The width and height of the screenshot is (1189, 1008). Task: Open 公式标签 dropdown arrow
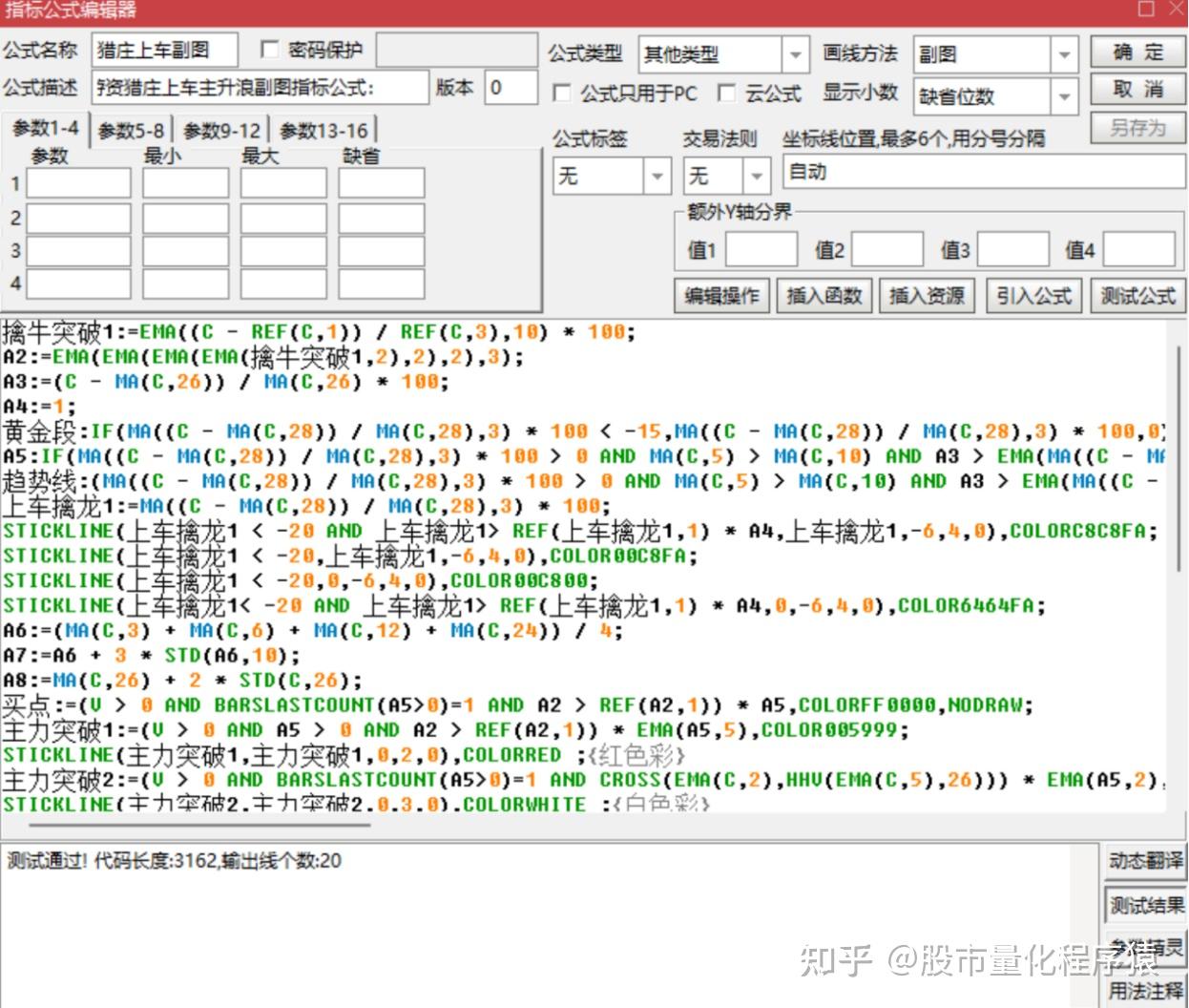pyautogui.click(x=657, y=176)
